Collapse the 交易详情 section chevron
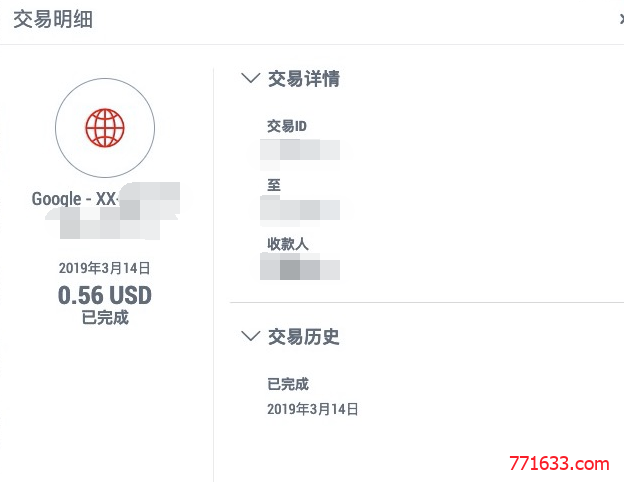624x482 pixels. click(x=251, y=78)
